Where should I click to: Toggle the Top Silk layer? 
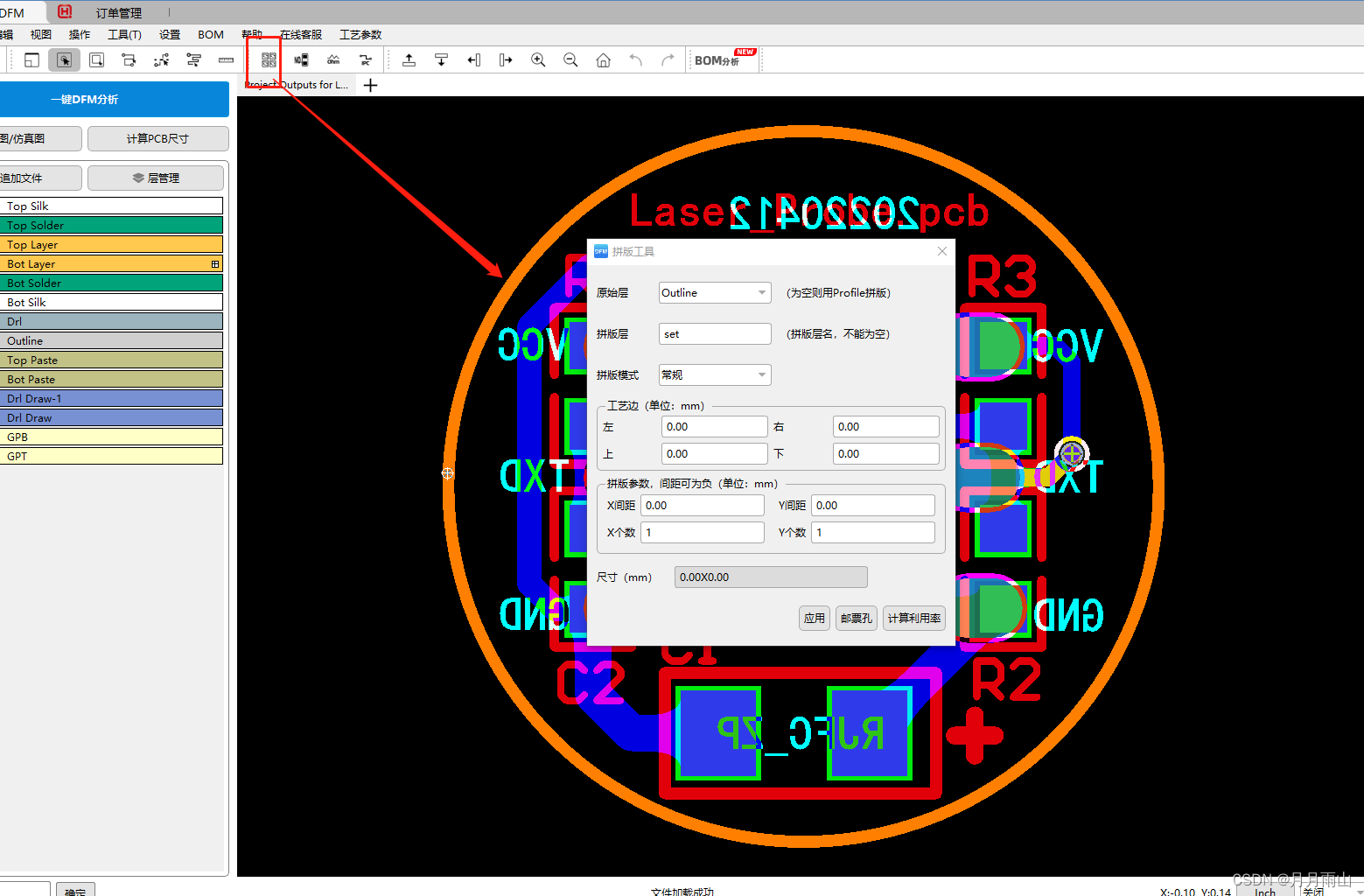pyautogui.click(x=112, y=205)
